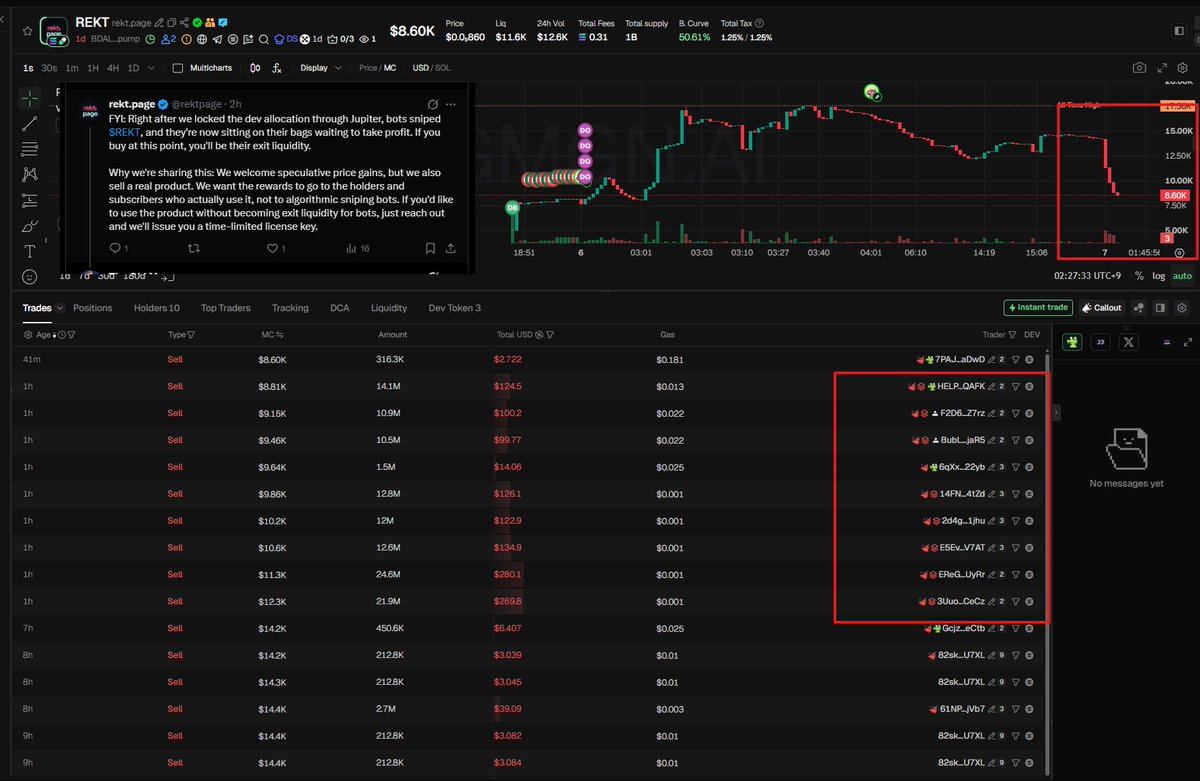Switch currency between USD and SOL

(x=431, y=68)
